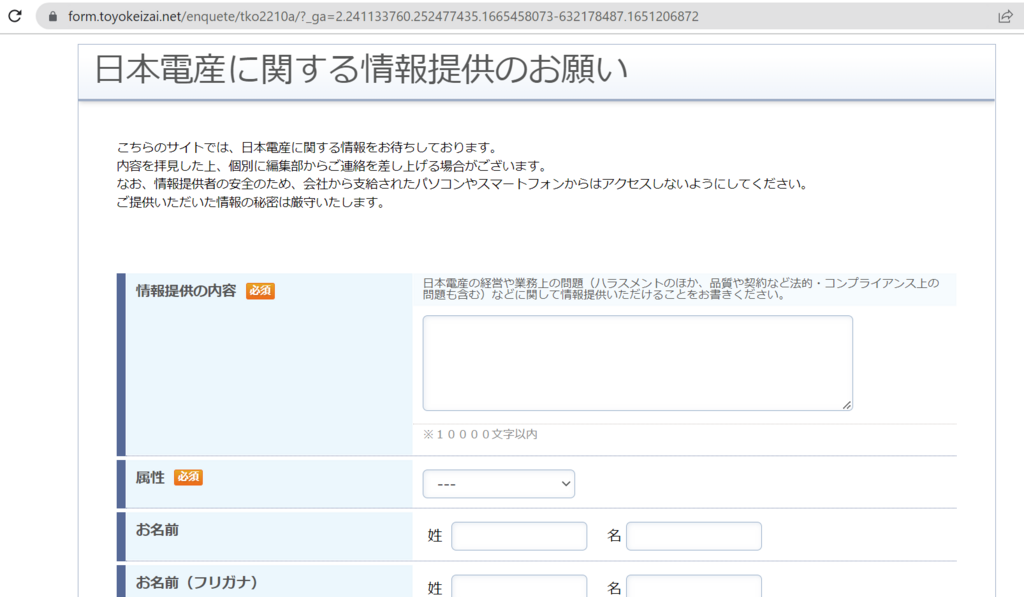
Task: Focus the フリガナ 名 input field
Action: coord(694,586)
